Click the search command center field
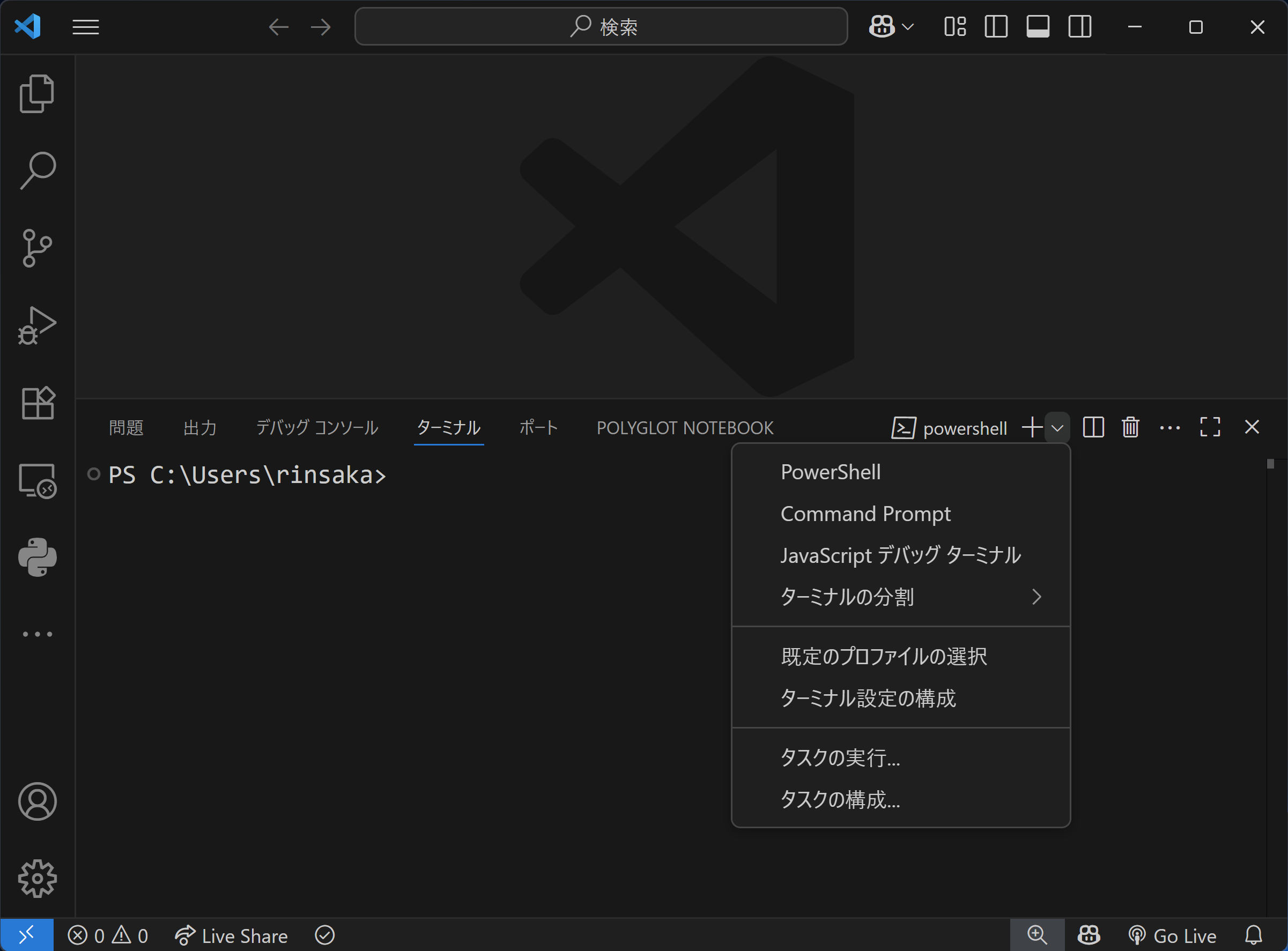The height and width of the screenshot is (951, 1288). (601, 26)
